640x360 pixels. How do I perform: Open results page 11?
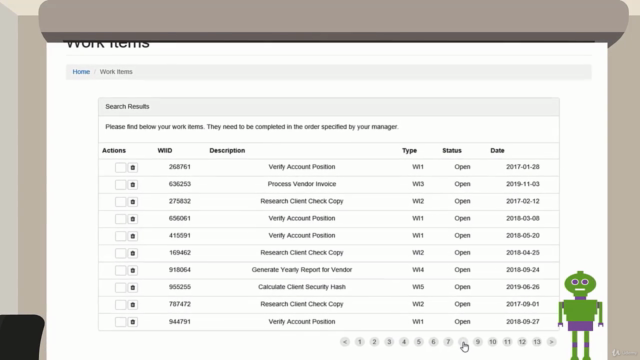(x=507, y=342)
